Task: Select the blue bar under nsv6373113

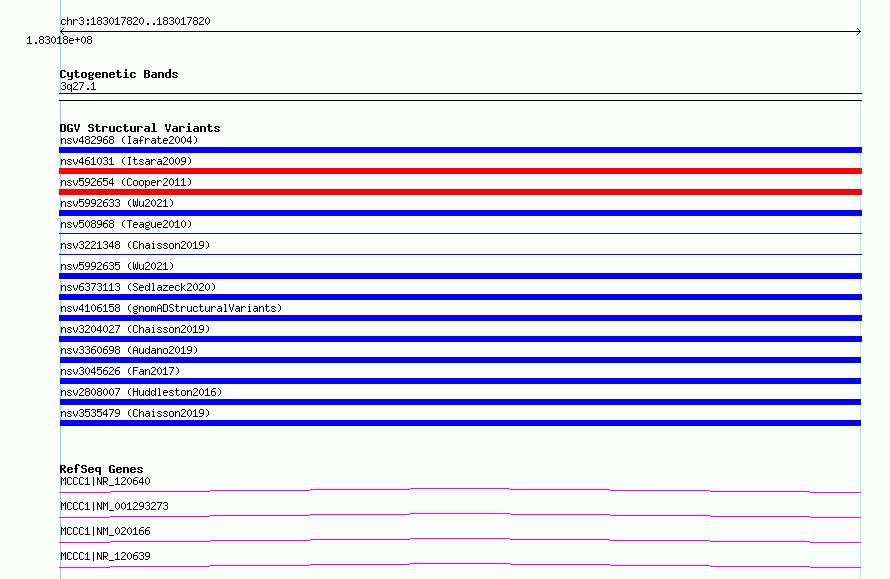Action: (460, 297)
